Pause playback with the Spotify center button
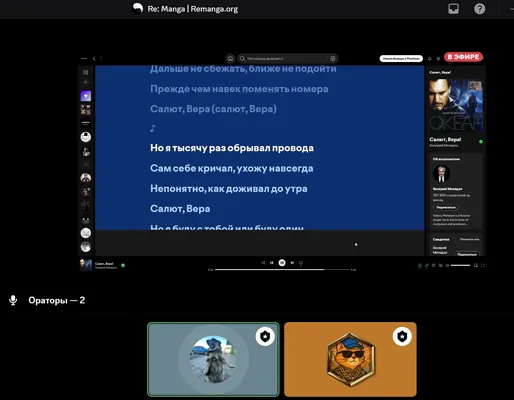Screen dimensions: 514x400 [x=282, y=263]
